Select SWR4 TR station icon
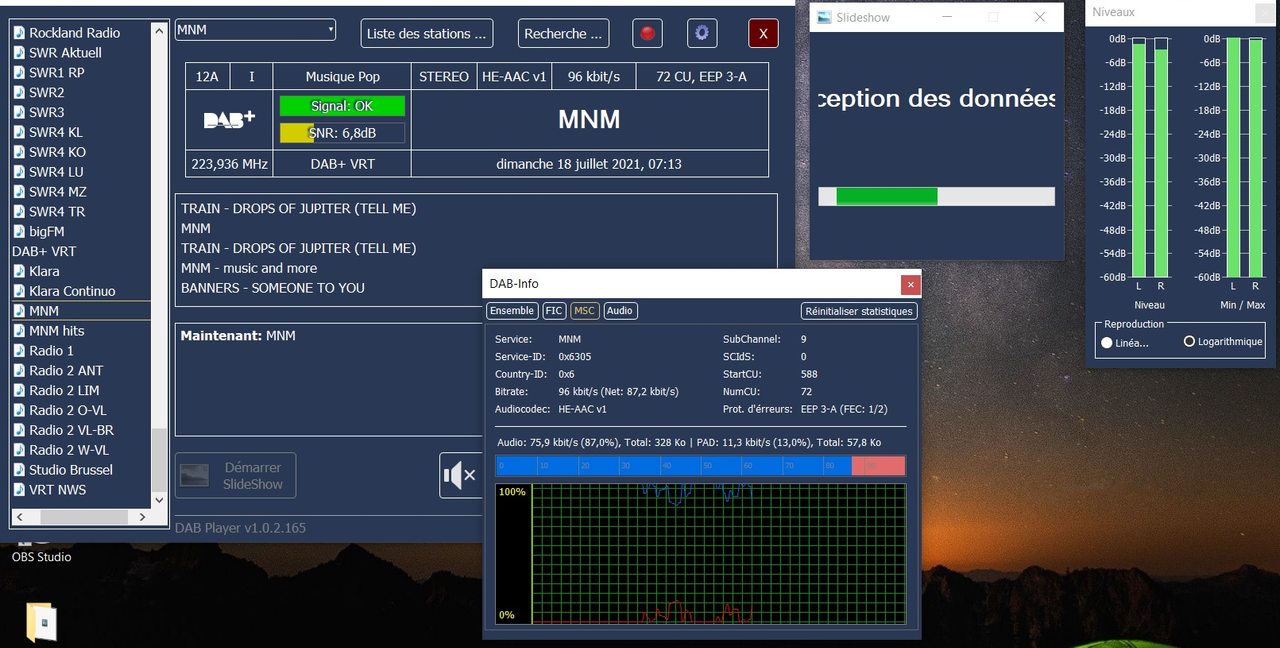This screenshot has height=648, width=1280. (x=19, y=212)
